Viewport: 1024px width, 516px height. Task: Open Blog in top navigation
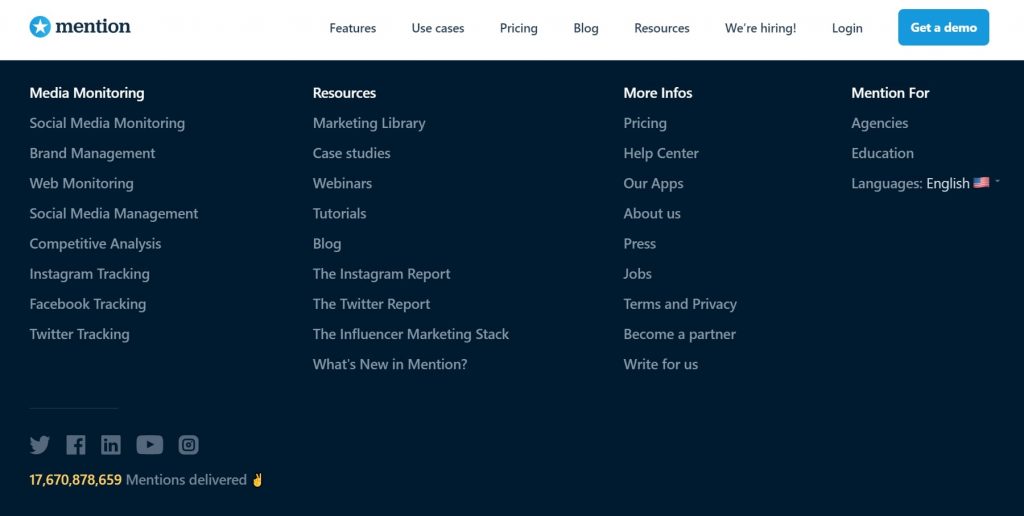pyautogui.click(x=586, y=28)
